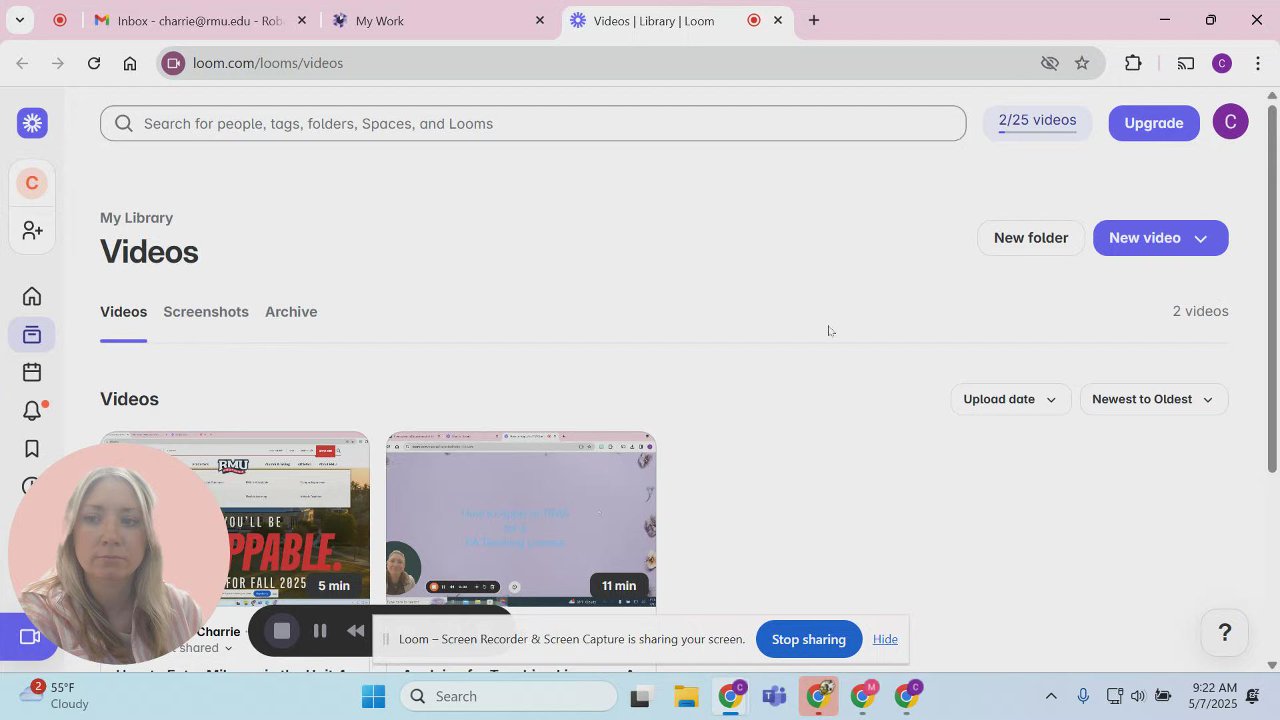The width and height of the screenshot is (1280, 720).
Task: Open a new Chrome tab
Action: pos(814,20)
